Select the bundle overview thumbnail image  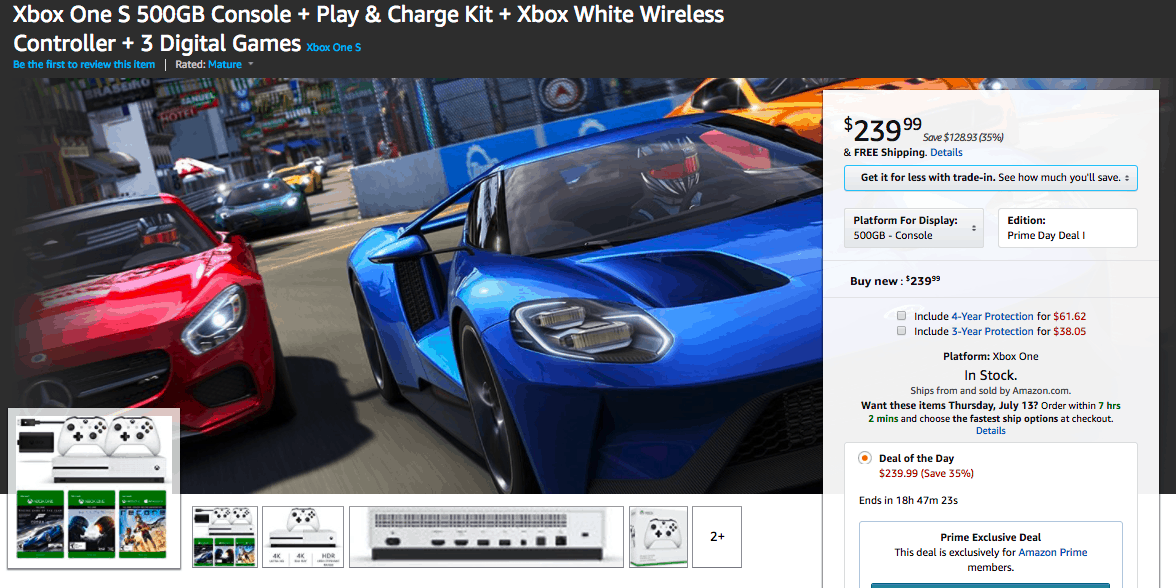tap(225, 537)
